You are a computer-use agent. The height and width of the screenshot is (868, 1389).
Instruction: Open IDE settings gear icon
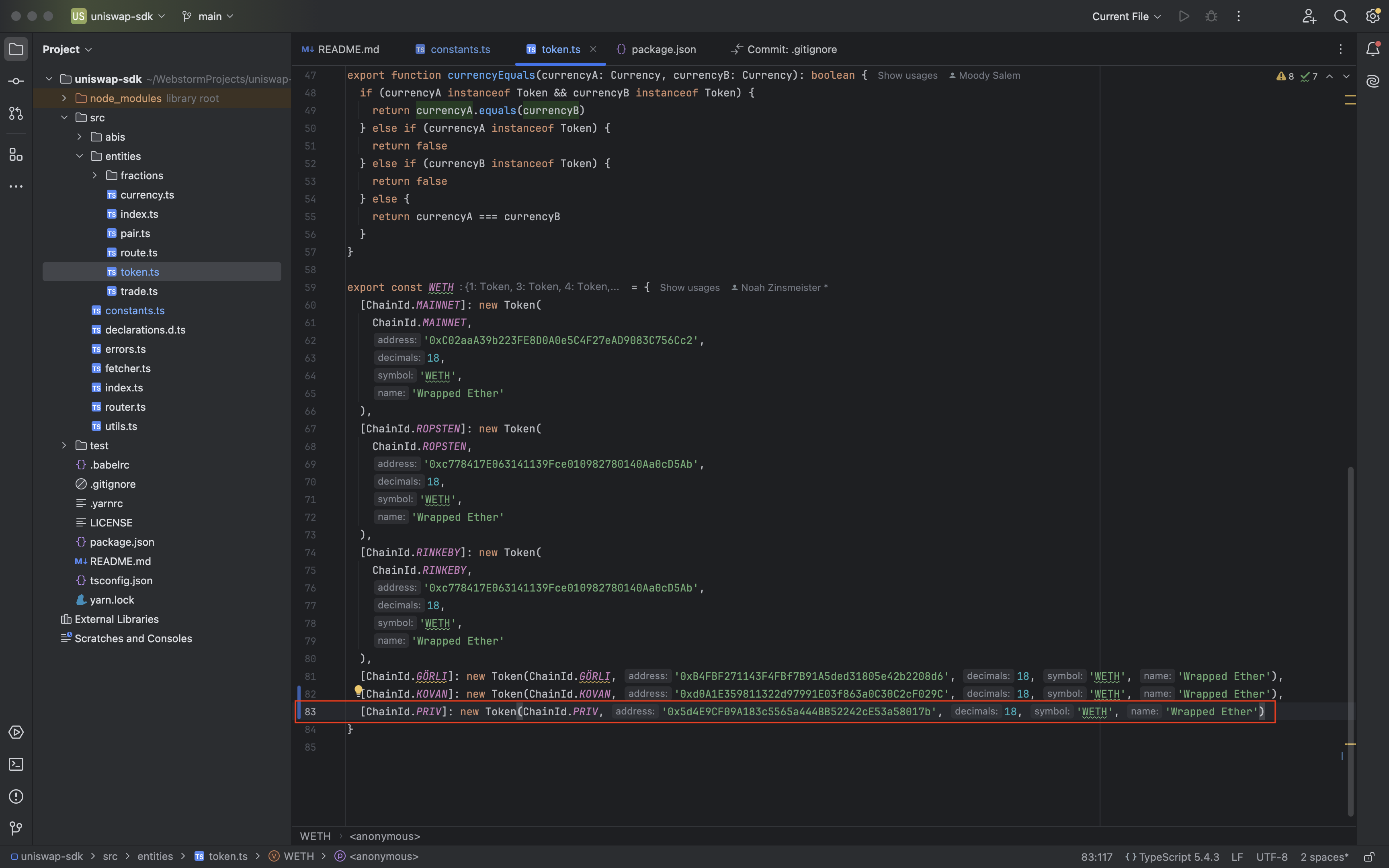coord(1373,16)
